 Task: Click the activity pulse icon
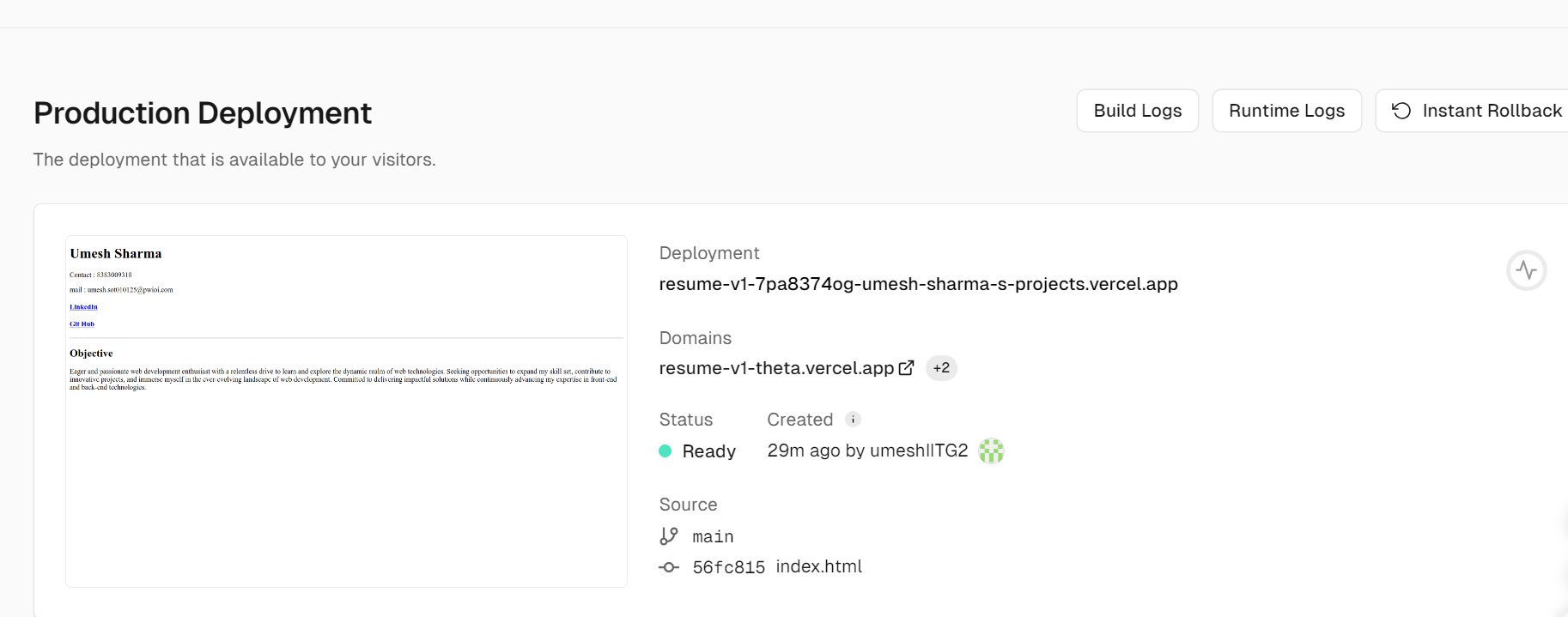tap(1526, 270)
